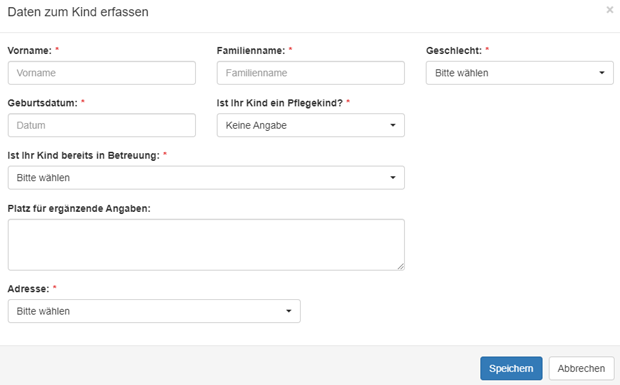The height and width of the screenshot is (385, 620).
Task: Expand the bereits in Betreuung dropdown
Action: pyautogui.click(x=206, y=178)
